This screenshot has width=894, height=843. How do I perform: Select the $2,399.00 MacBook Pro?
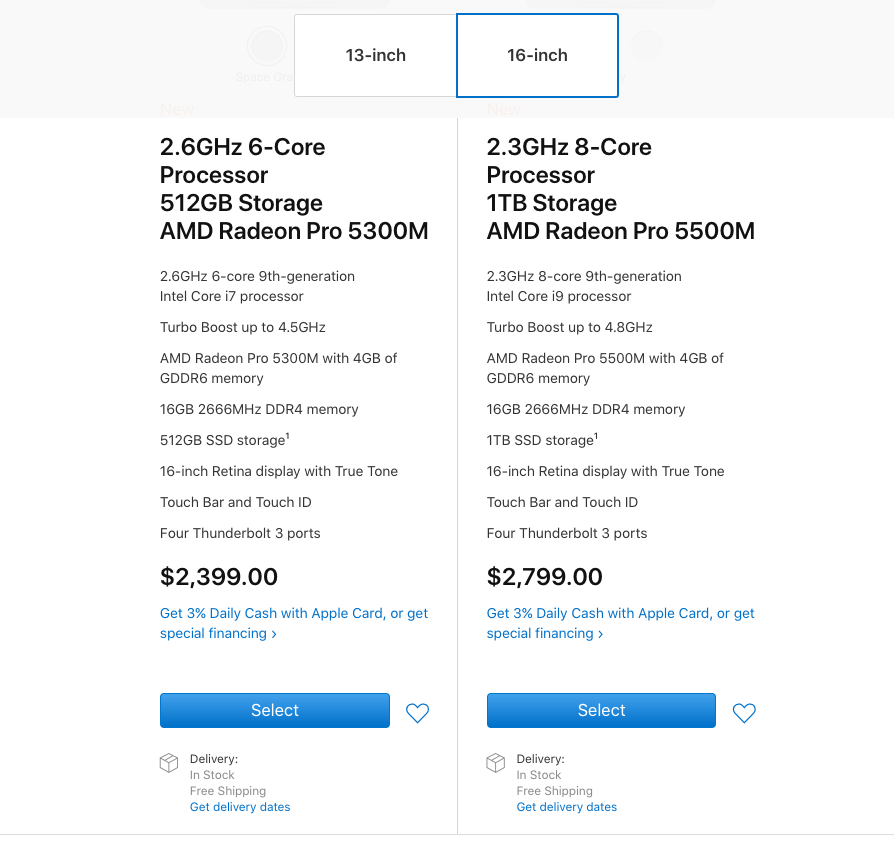[x=275, y=710]
